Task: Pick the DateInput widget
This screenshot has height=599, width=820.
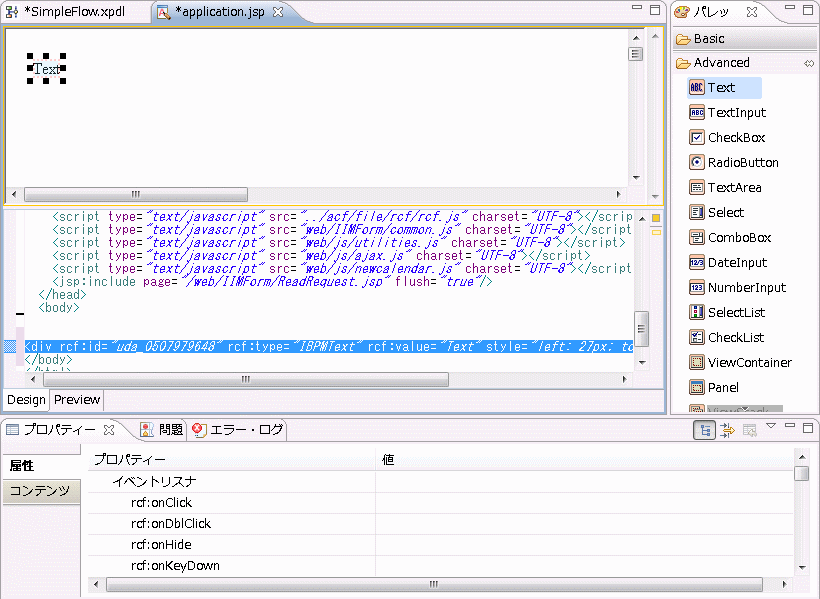Action: pyautogui.click(x=737, y=263)
